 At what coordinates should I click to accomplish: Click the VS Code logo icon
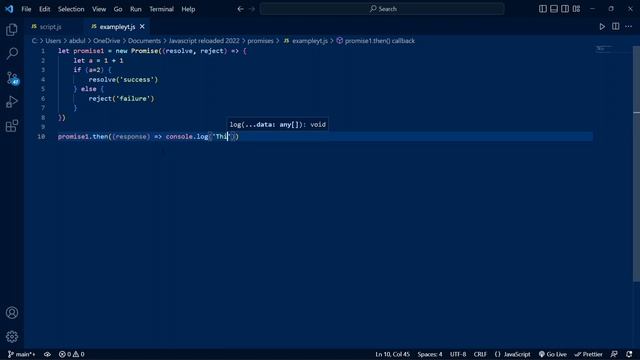click(x=9, y=9)
